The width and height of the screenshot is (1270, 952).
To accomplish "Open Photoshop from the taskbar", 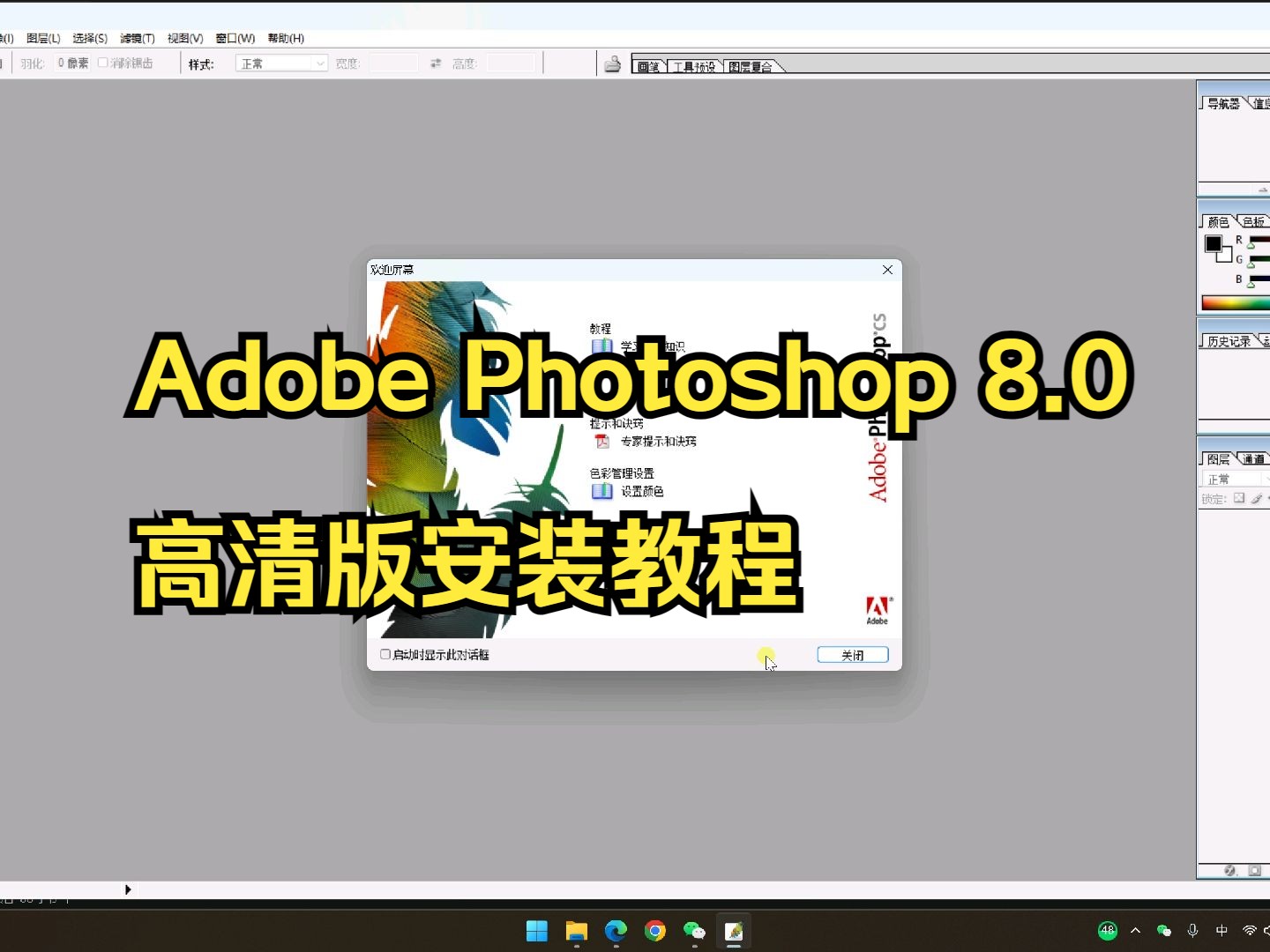I will point(735,932).
